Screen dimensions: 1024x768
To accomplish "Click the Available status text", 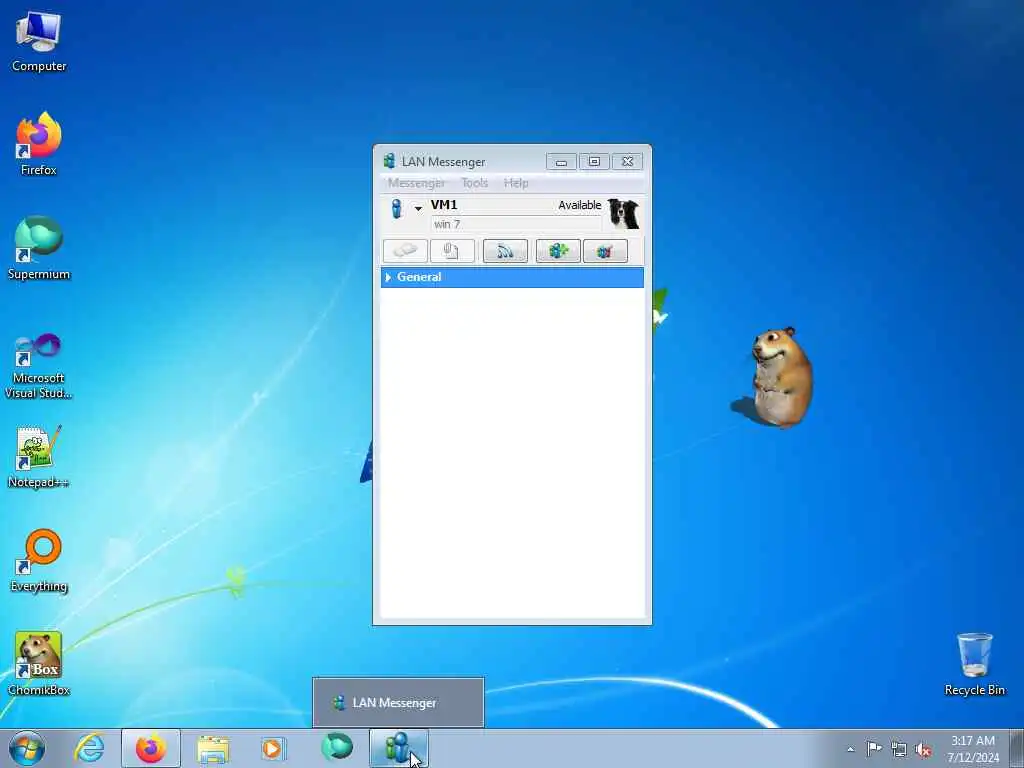I will [579, 205].
